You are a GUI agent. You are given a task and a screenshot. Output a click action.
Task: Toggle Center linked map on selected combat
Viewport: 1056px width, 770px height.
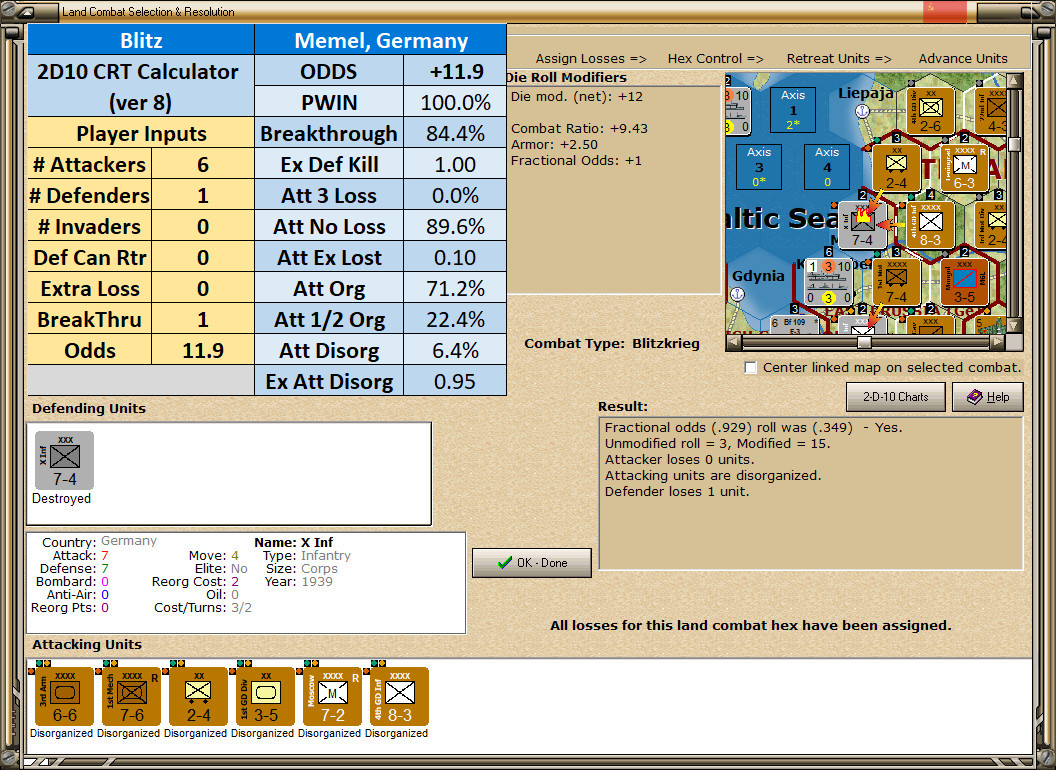tap(750, 368)
